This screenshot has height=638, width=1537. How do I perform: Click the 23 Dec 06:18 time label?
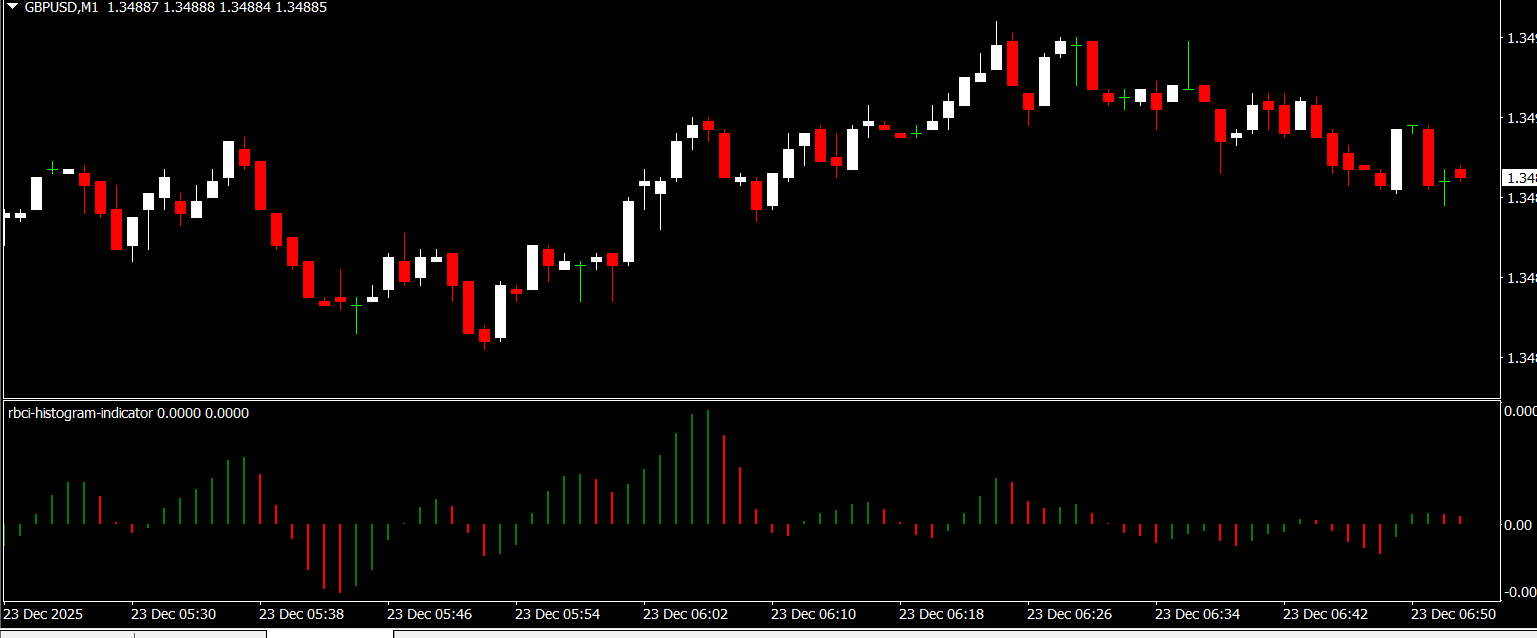943,613
